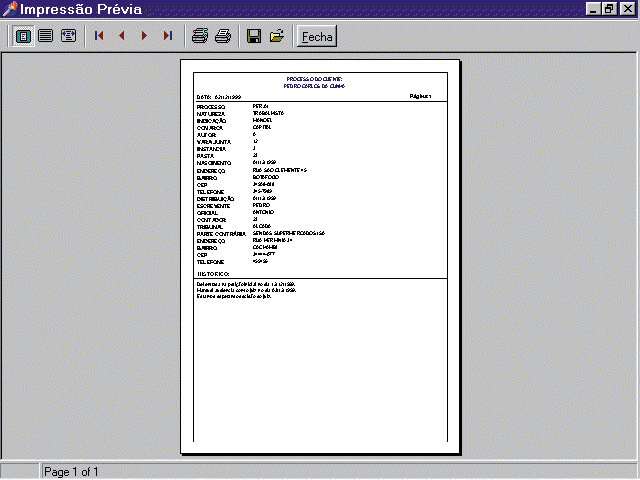Image resolution: width=640 pixels, height=480 pixels.
Task: Save the report using floppy disk icon
Action: [254, 36]
